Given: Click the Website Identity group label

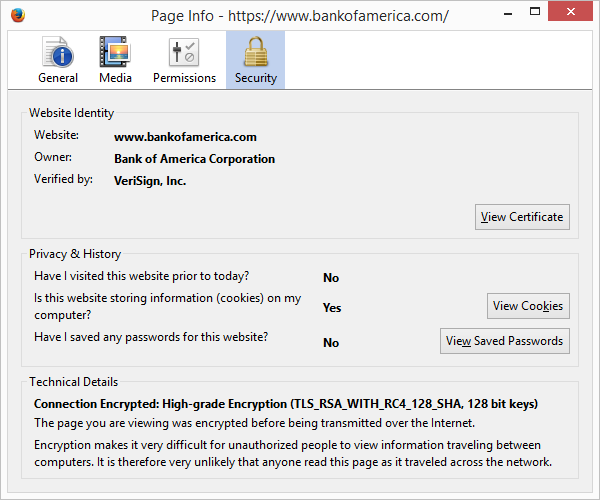Looking at the screenshot, I should pyautogui.click(x=72, y=113).
